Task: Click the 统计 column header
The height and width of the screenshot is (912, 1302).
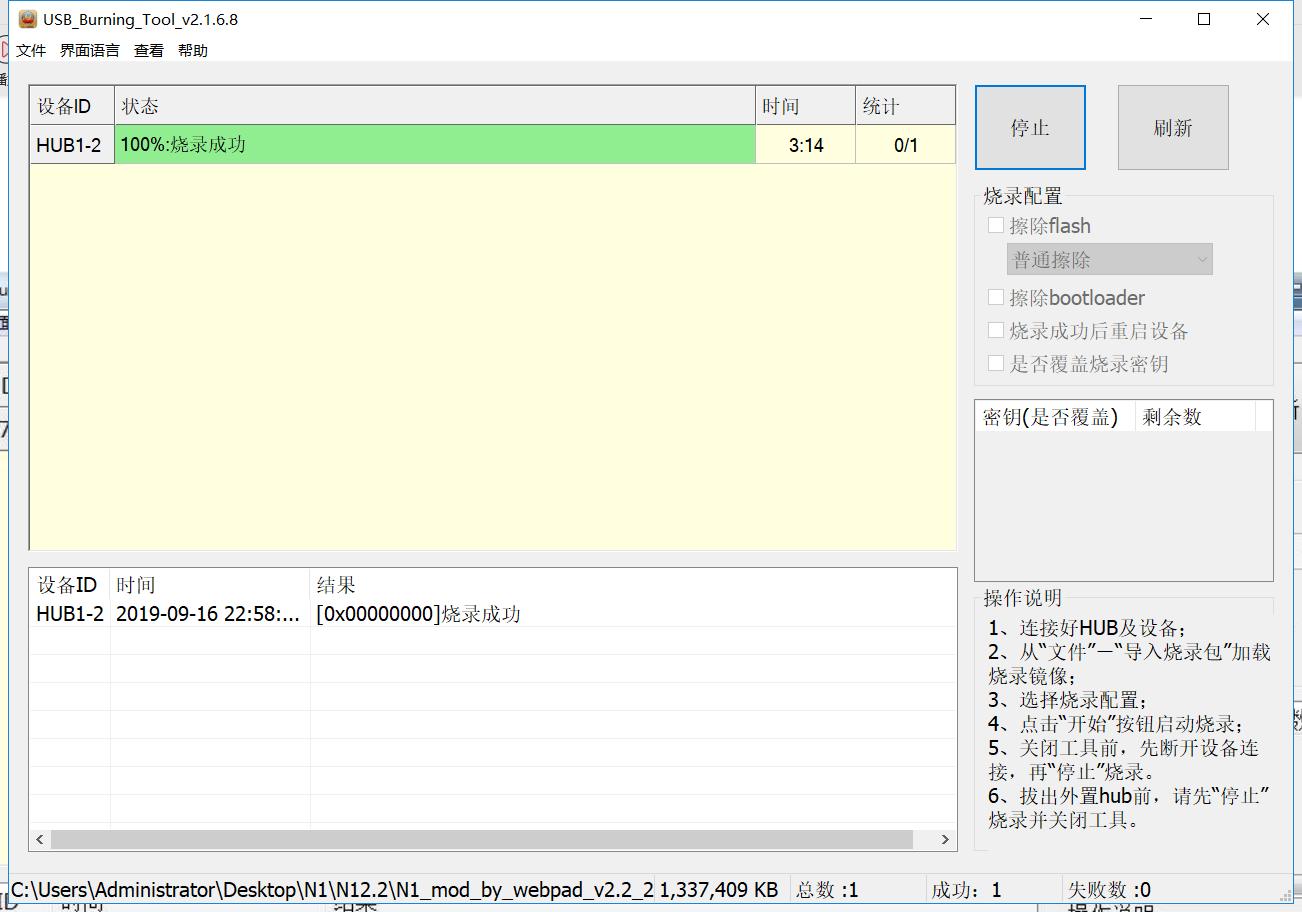Action: pyautogui.click(x=906, y=106)
